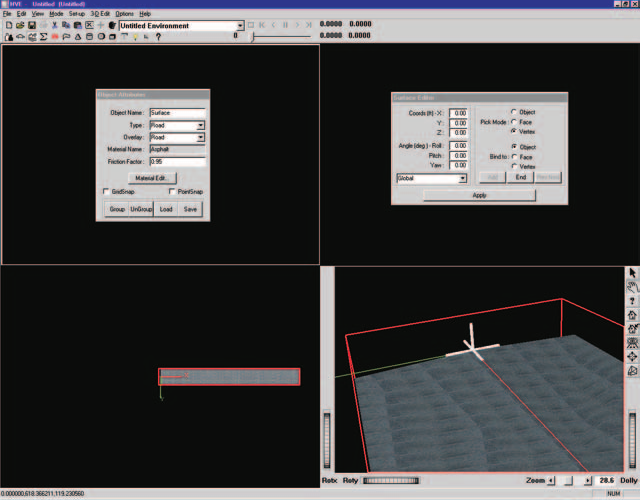Enable the GridSnap checkbox

(106, 191)
